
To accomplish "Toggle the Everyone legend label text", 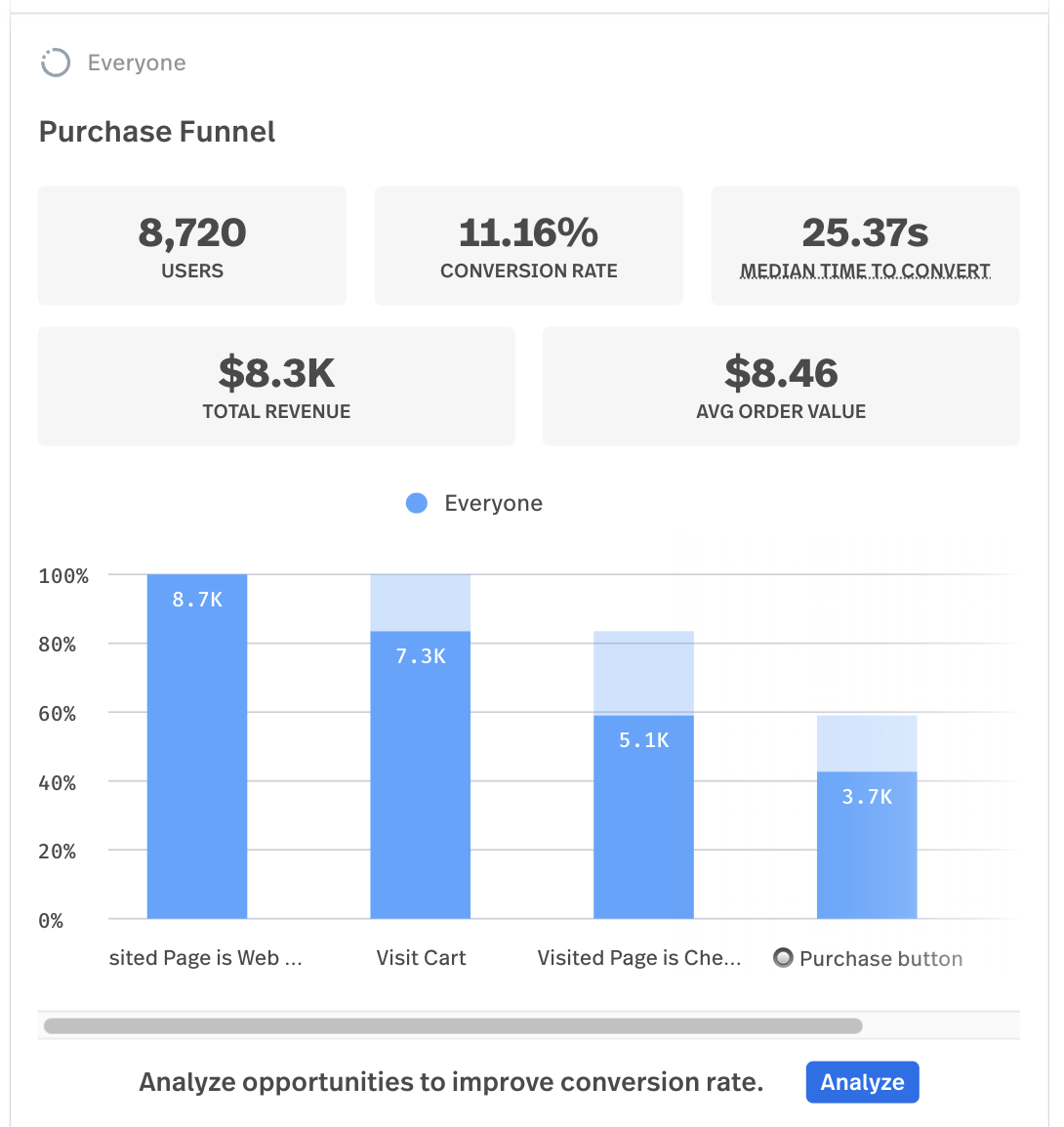I will point(493,503).
